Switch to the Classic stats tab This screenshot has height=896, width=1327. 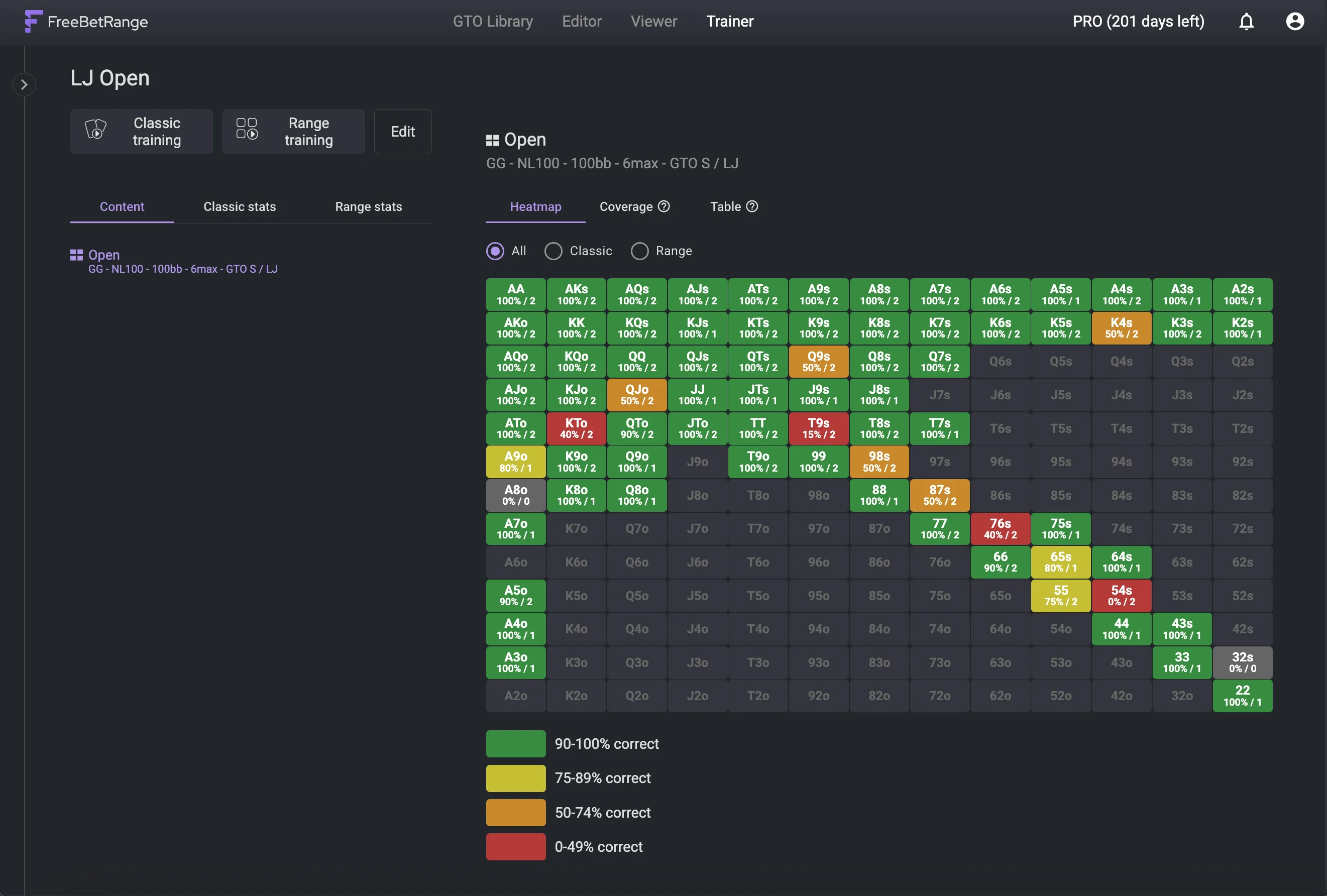(x=239, y=207)
